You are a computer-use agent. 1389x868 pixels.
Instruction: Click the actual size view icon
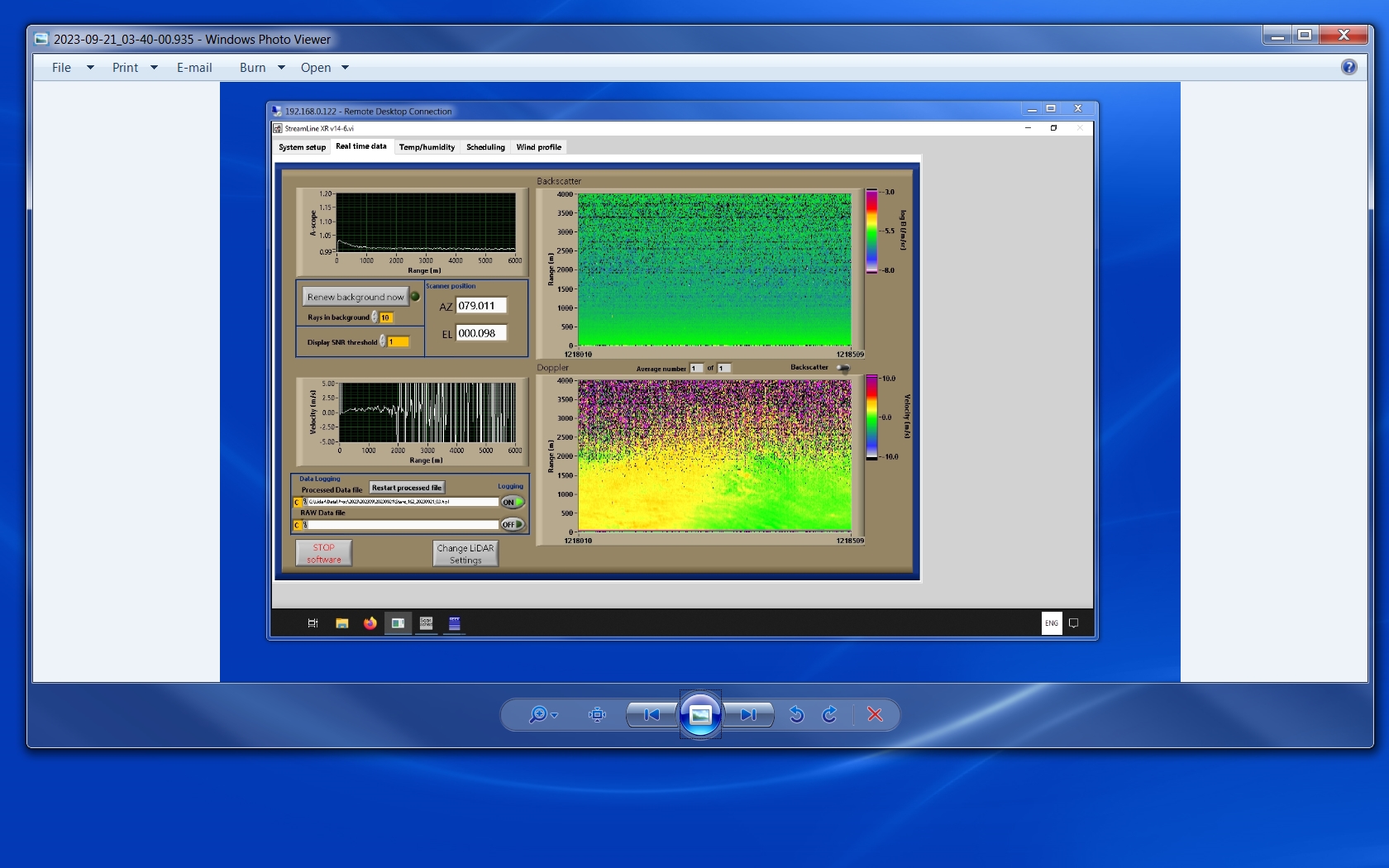click(x=597, y=715)
